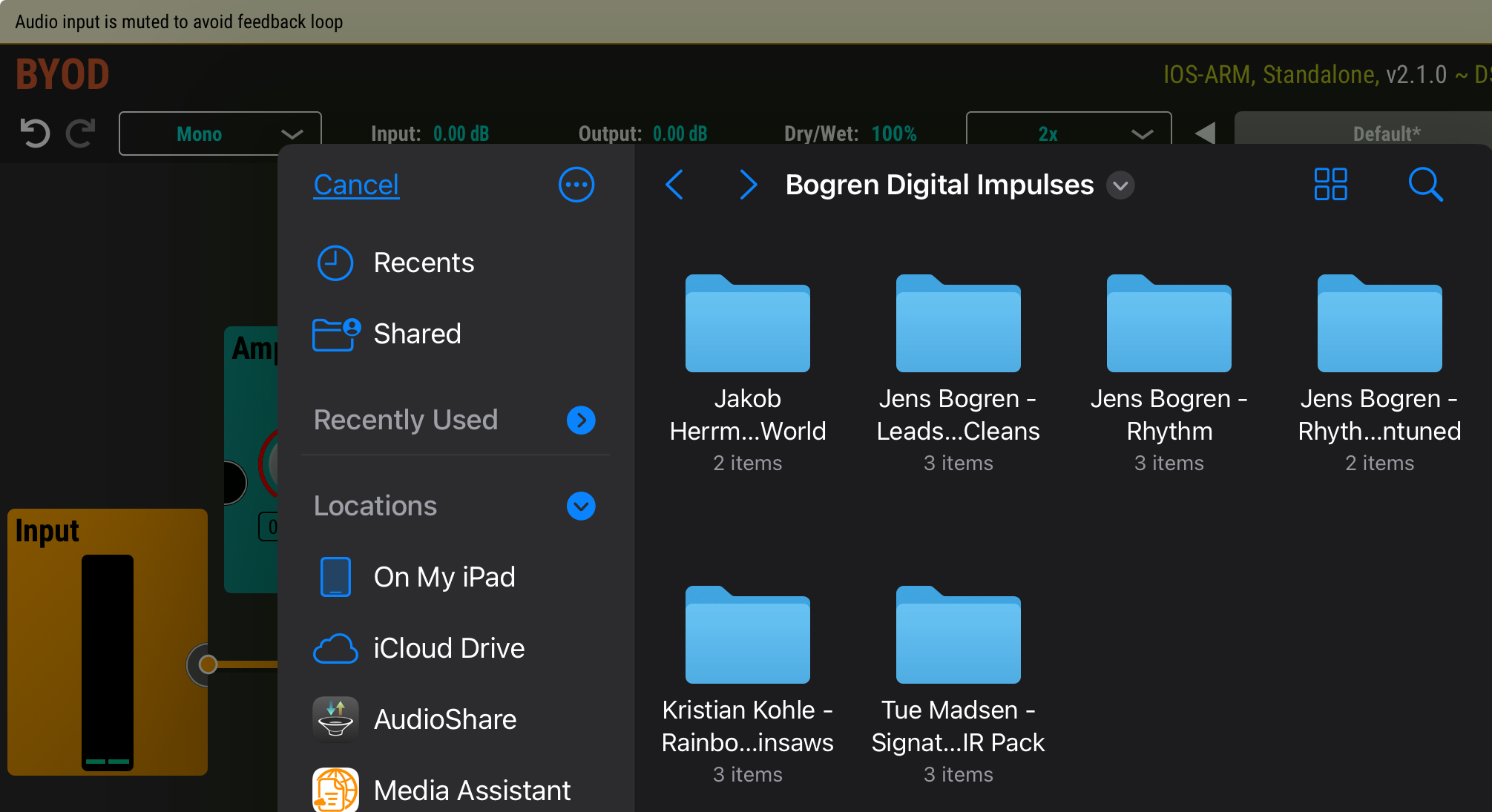Image resolution: width=1492 pixels, height=812 pixels.
Task: Click the iCloud Drive cloud icon
Action: coord(335,649)
